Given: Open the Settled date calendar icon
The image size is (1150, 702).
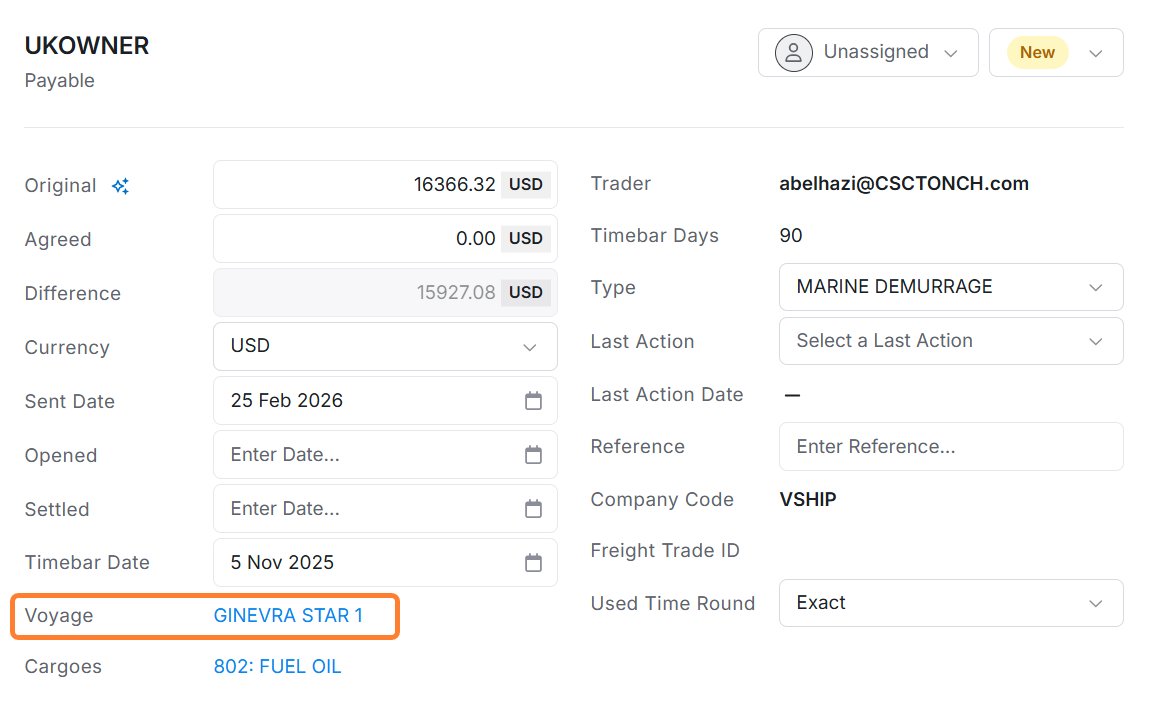Looking at the screenshot, I should pos(533,509).
